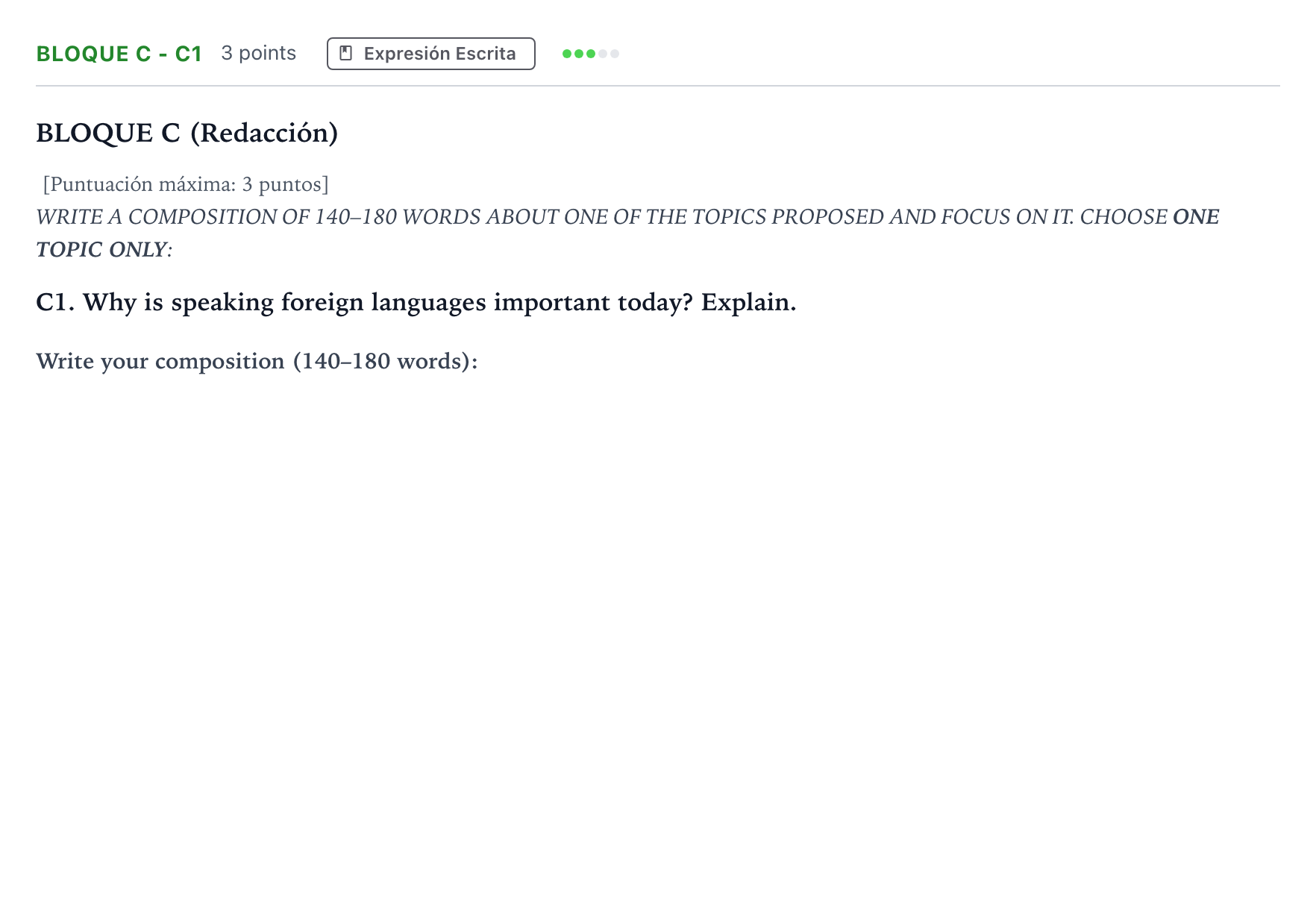Click the Puntuación máxima: 3 puntos text
The height and width of the screenshot is (919, 1316).
pyautogui.click(x=186, y=184)
